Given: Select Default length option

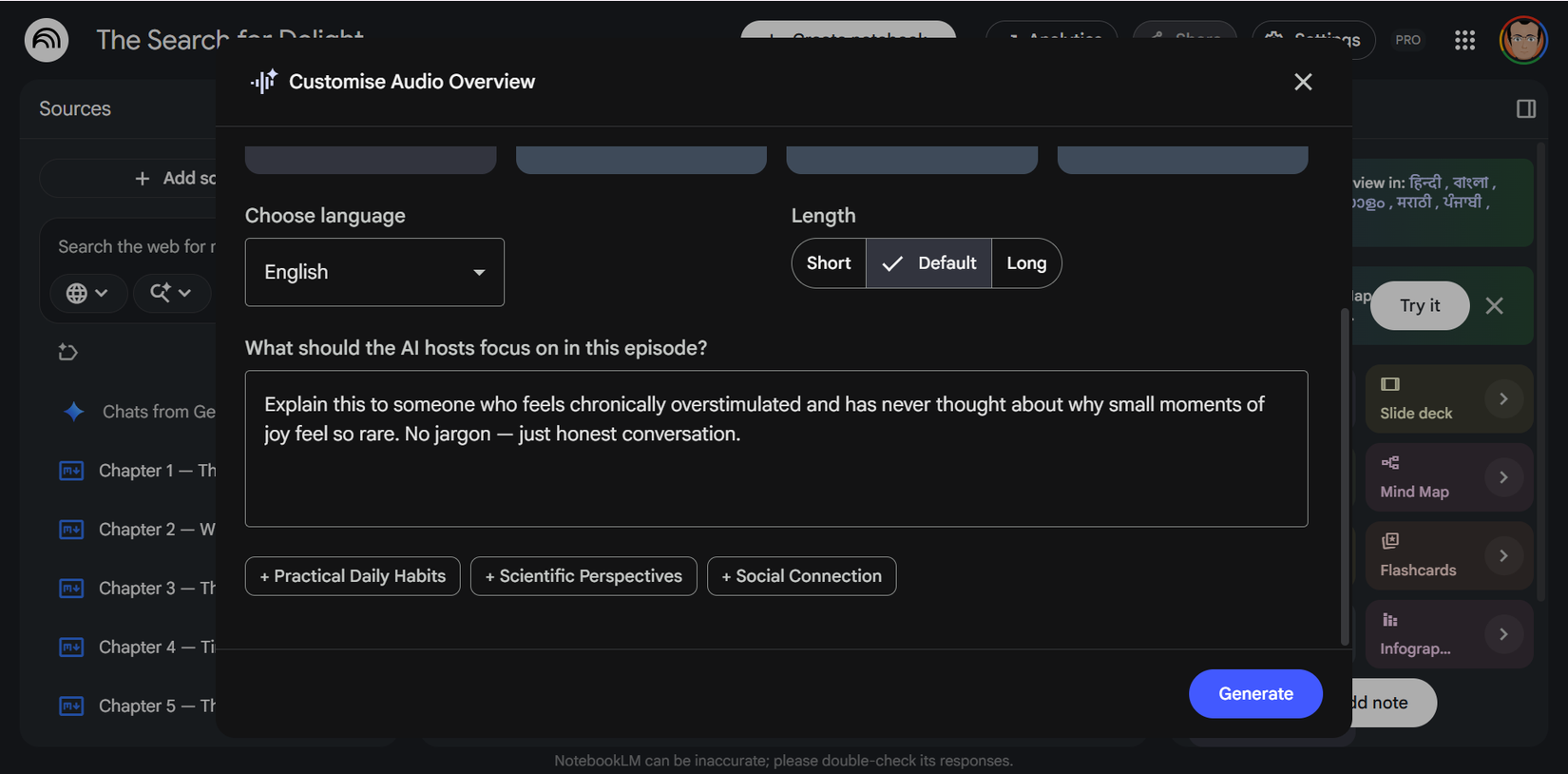Looking at the screenshot, I should tap(928, 263).
